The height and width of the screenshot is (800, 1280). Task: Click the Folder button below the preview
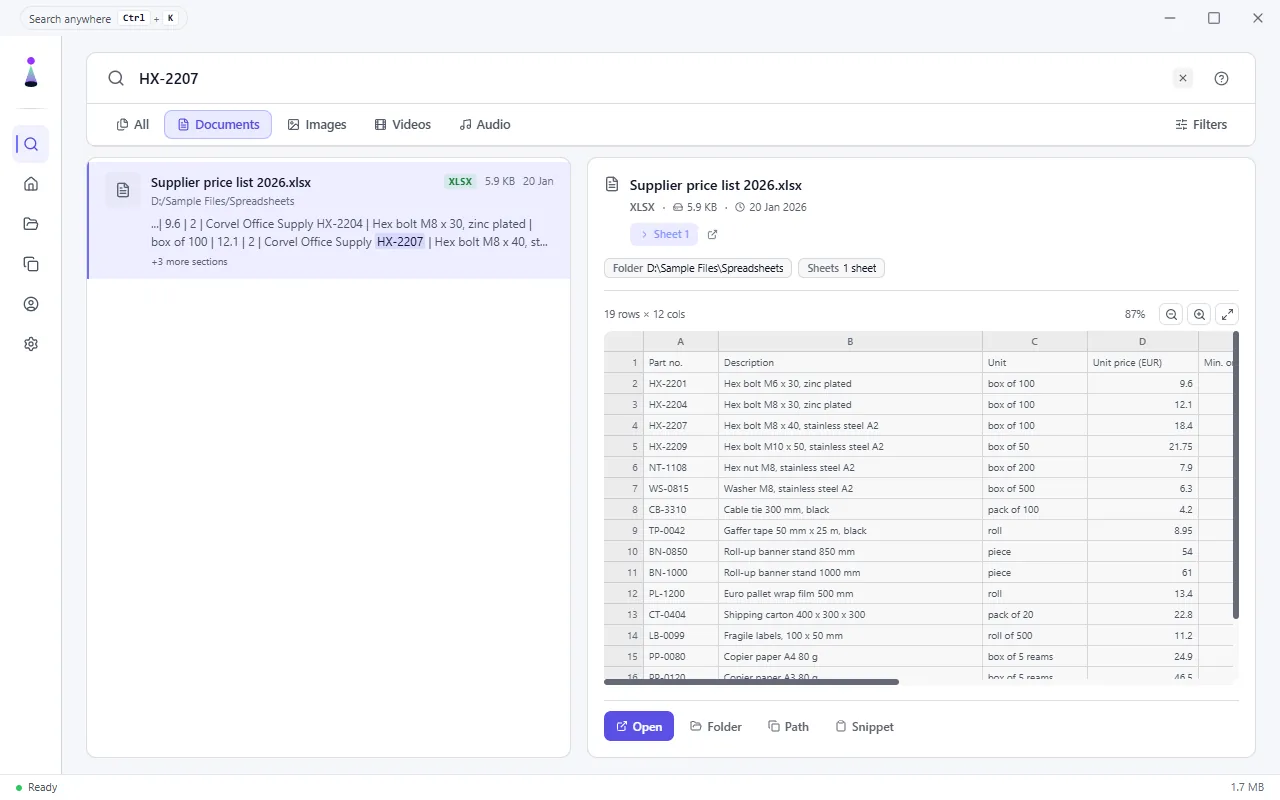(716, 727)
